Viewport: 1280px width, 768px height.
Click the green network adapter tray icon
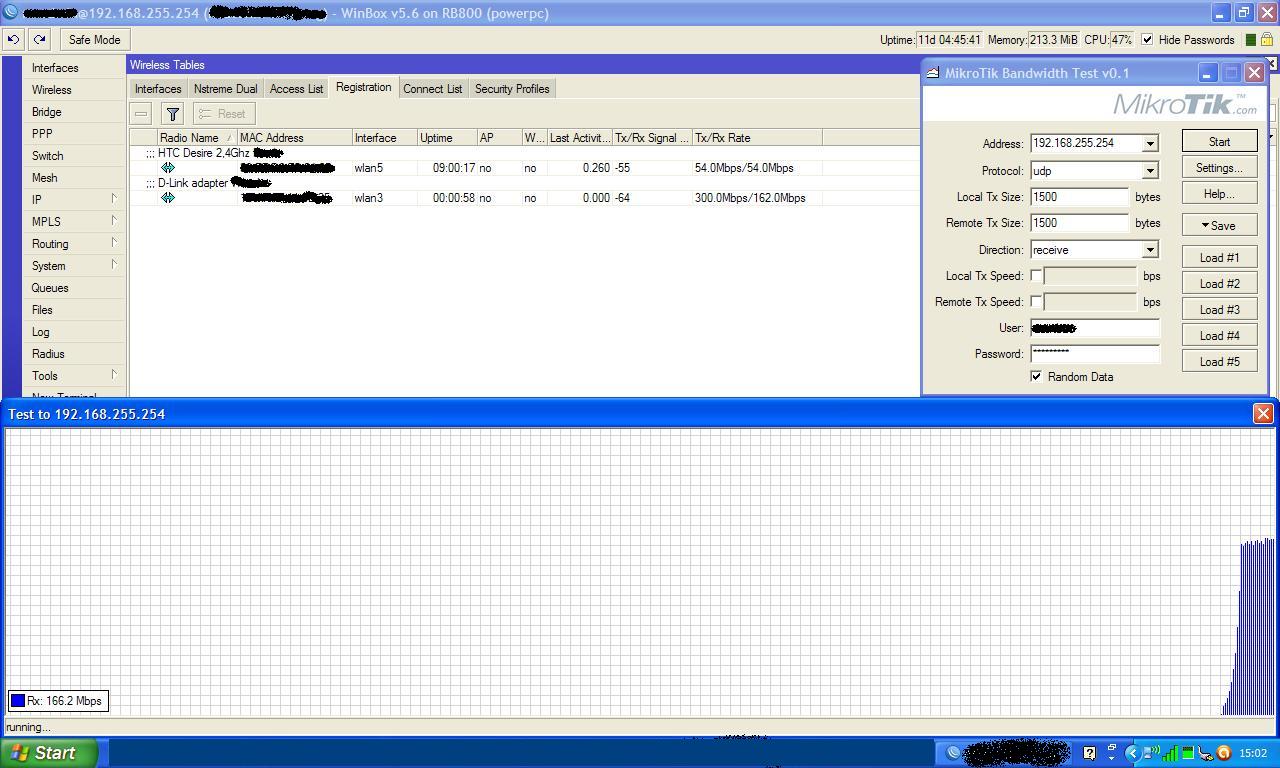pyautogui.click(x=1188, y=753)
